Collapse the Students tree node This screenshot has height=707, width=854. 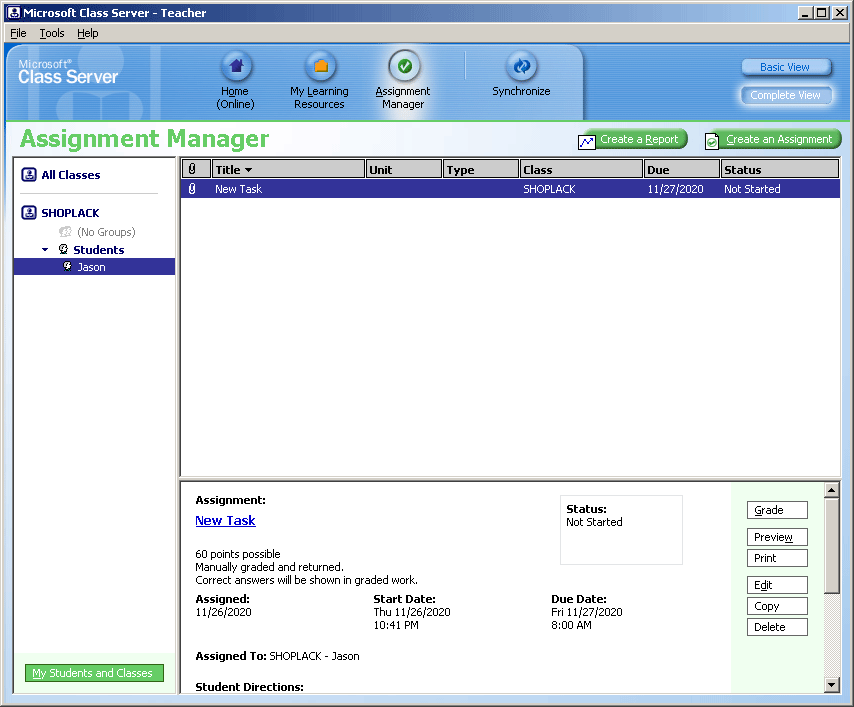click(45, 249)
